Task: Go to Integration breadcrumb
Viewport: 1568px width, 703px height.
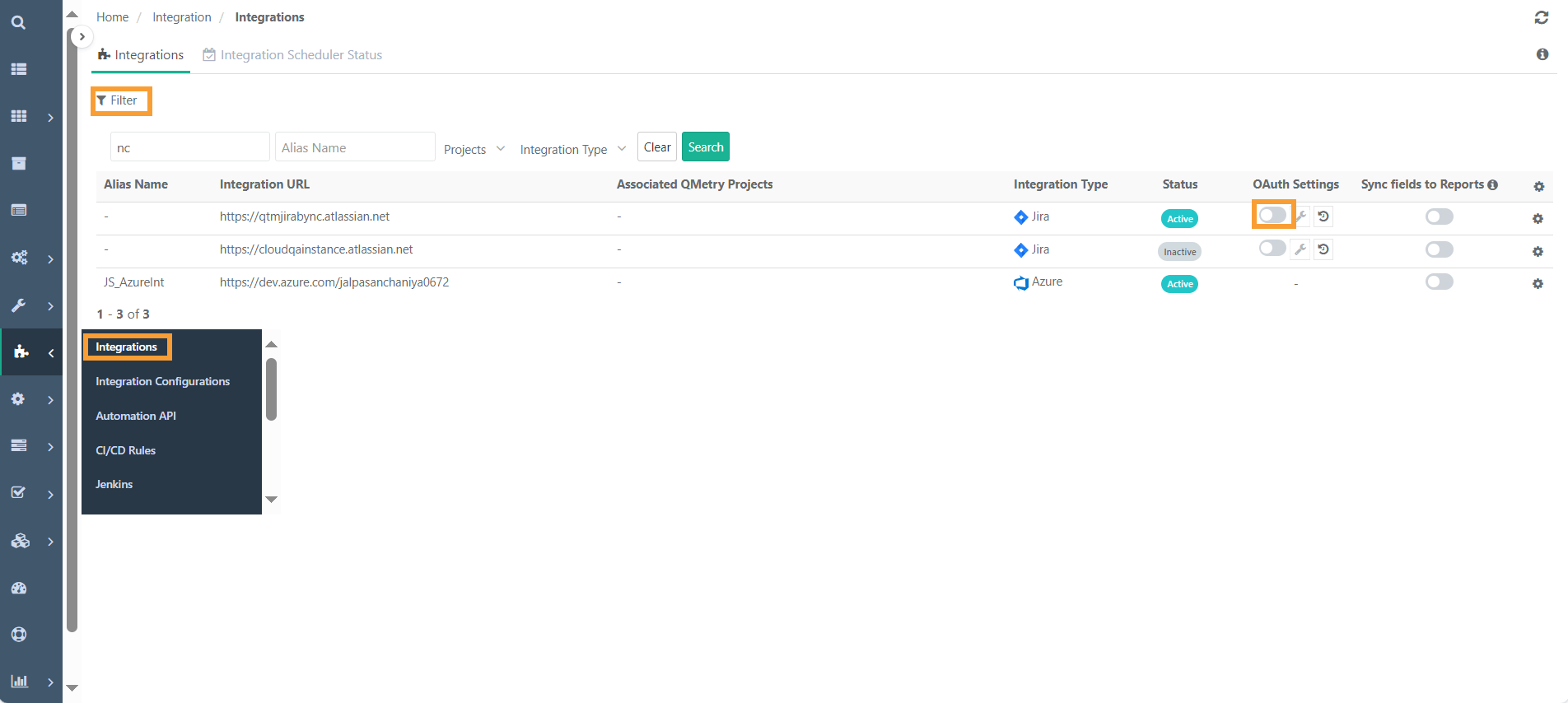Action: coord(182,17)
